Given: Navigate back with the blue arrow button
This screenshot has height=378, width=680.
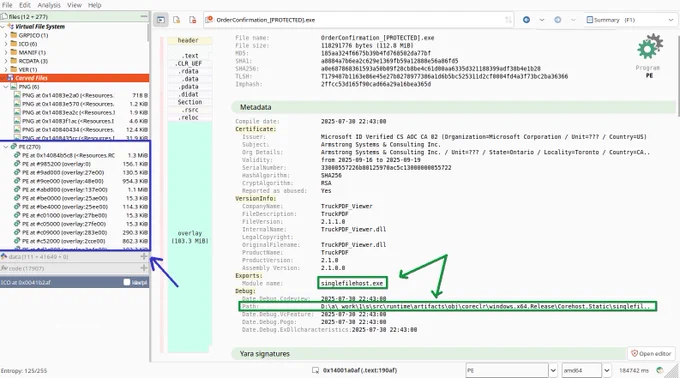Looking at the screenshot, I should click(526, 20).
